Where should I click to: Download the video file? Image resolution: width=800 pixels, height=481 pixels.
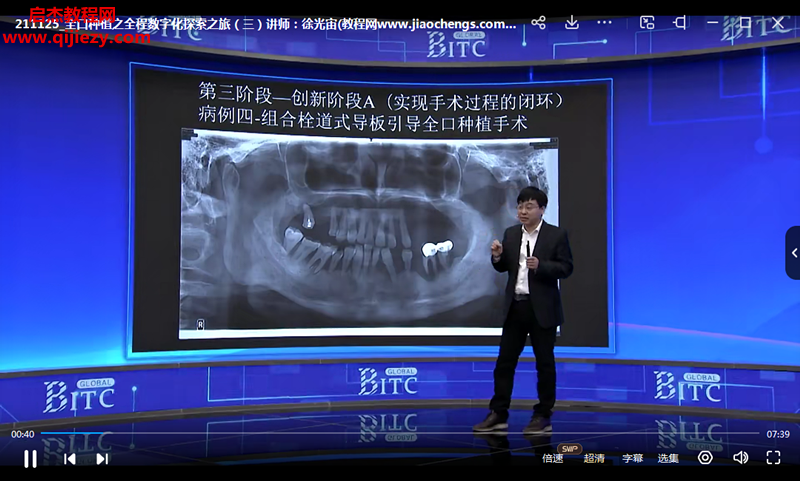point(572,22)
